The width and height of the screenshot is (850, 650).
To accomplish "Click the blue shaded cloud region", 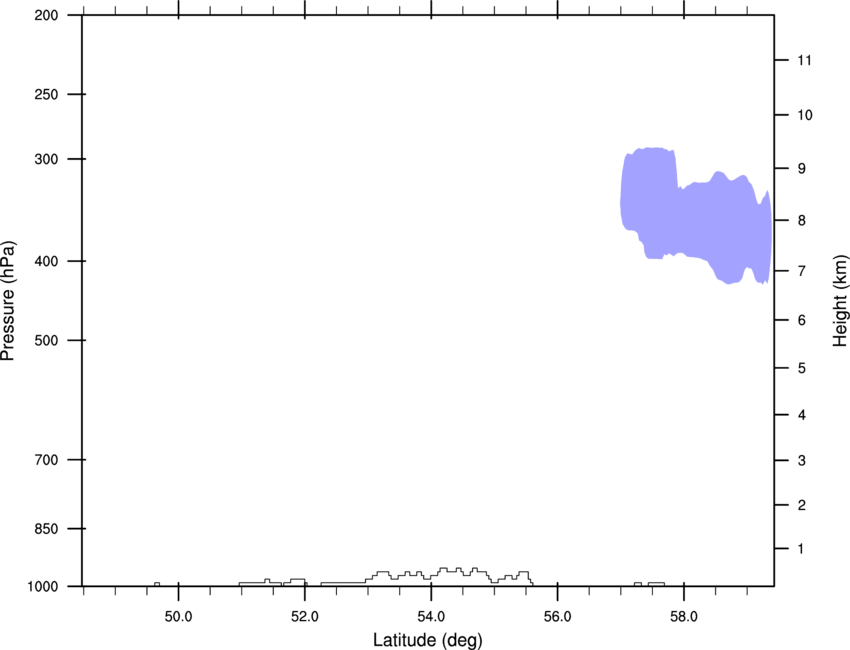I will point(697,216).
